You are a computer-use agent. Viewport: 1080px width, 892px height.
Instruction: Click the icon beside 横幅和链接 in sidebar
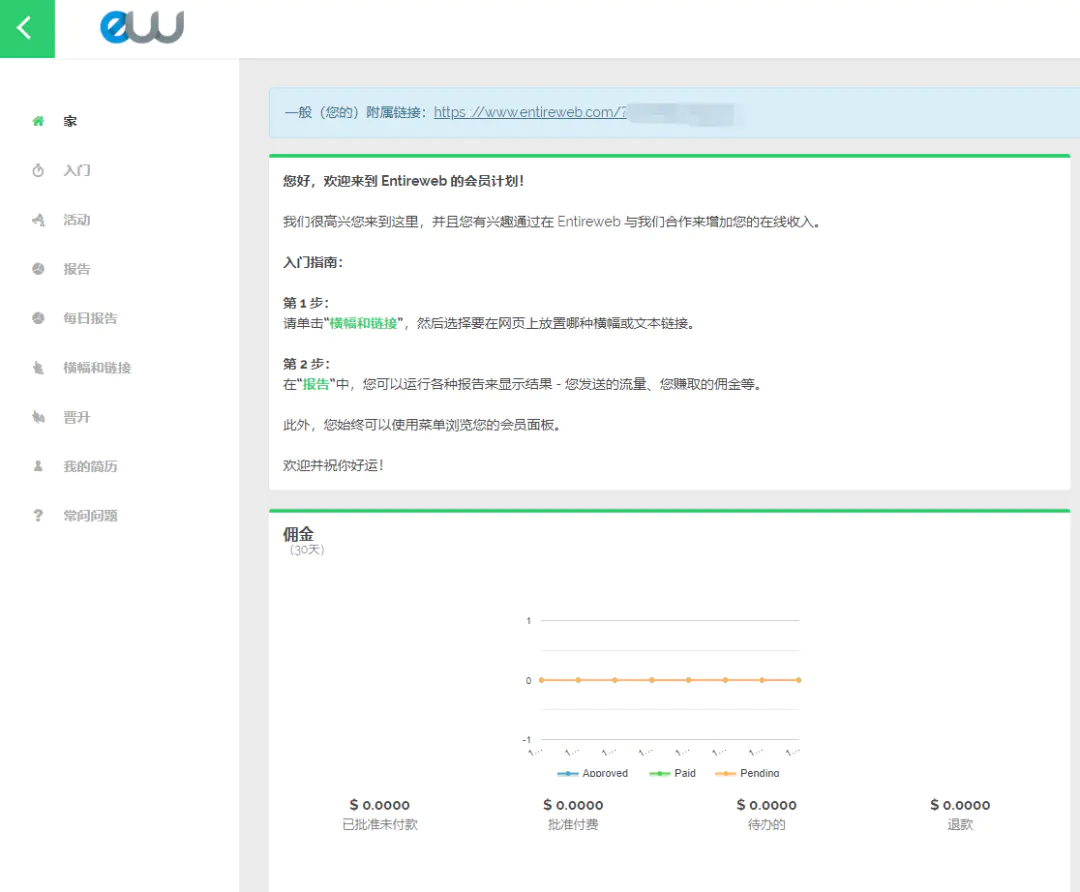click(38, 368)
